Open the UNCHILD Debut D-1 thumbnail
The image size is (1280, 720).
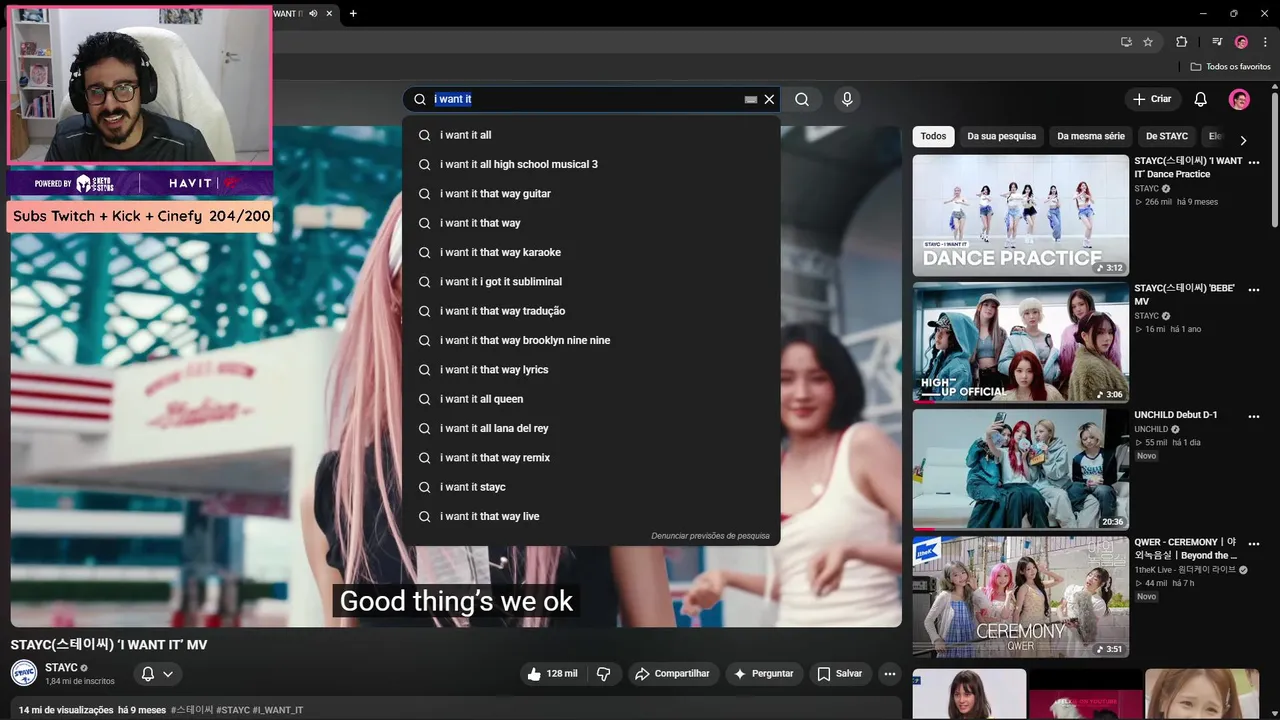tap(1020, 469)
